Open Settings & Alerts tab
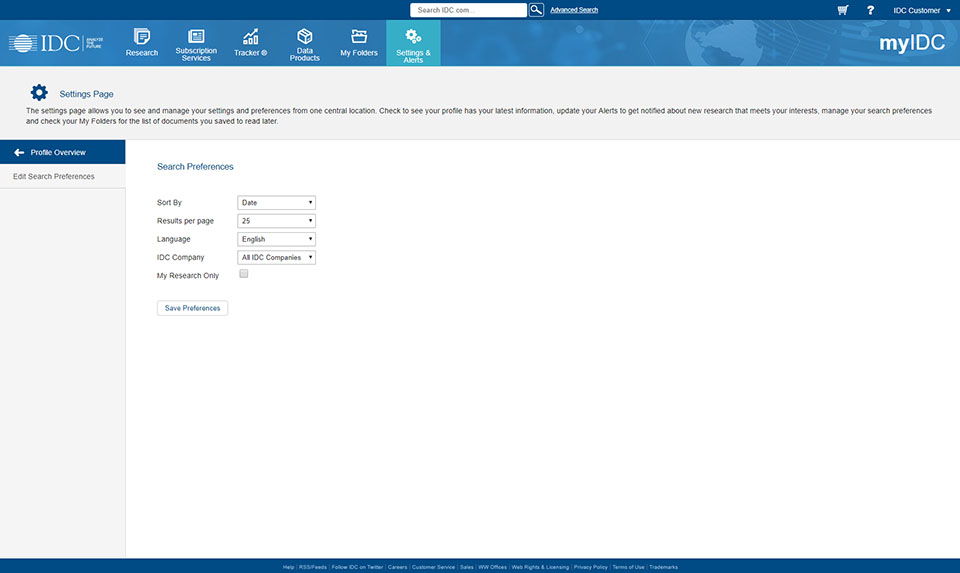This screenshot has width=960, height=573. coord(413,44)
